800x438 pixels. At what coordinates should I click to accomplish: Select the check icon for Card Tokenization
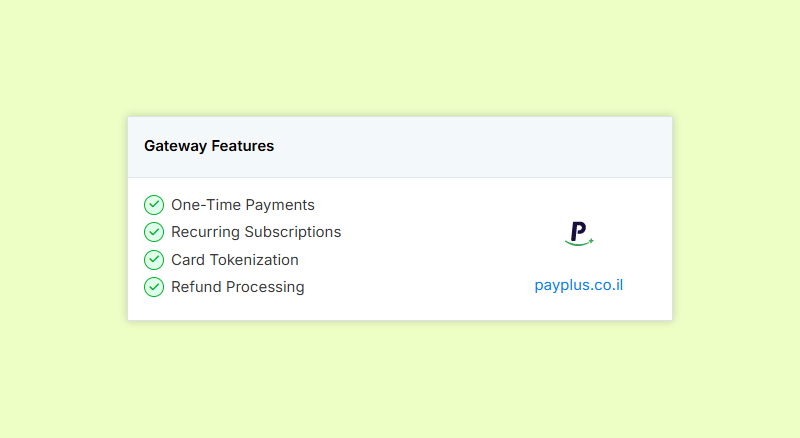154,260
